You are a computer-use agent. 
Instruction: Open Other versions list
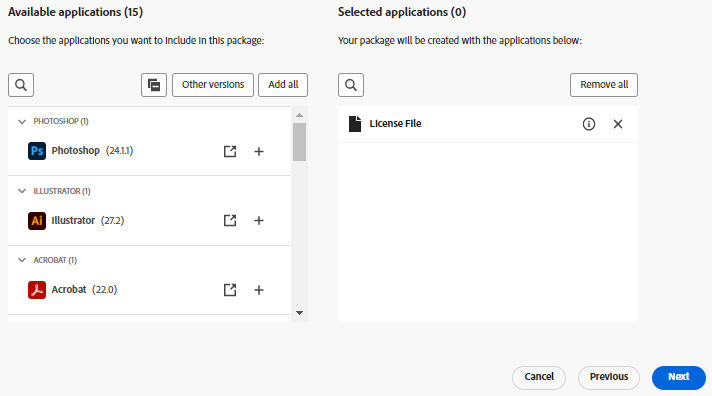pos(213,85)
